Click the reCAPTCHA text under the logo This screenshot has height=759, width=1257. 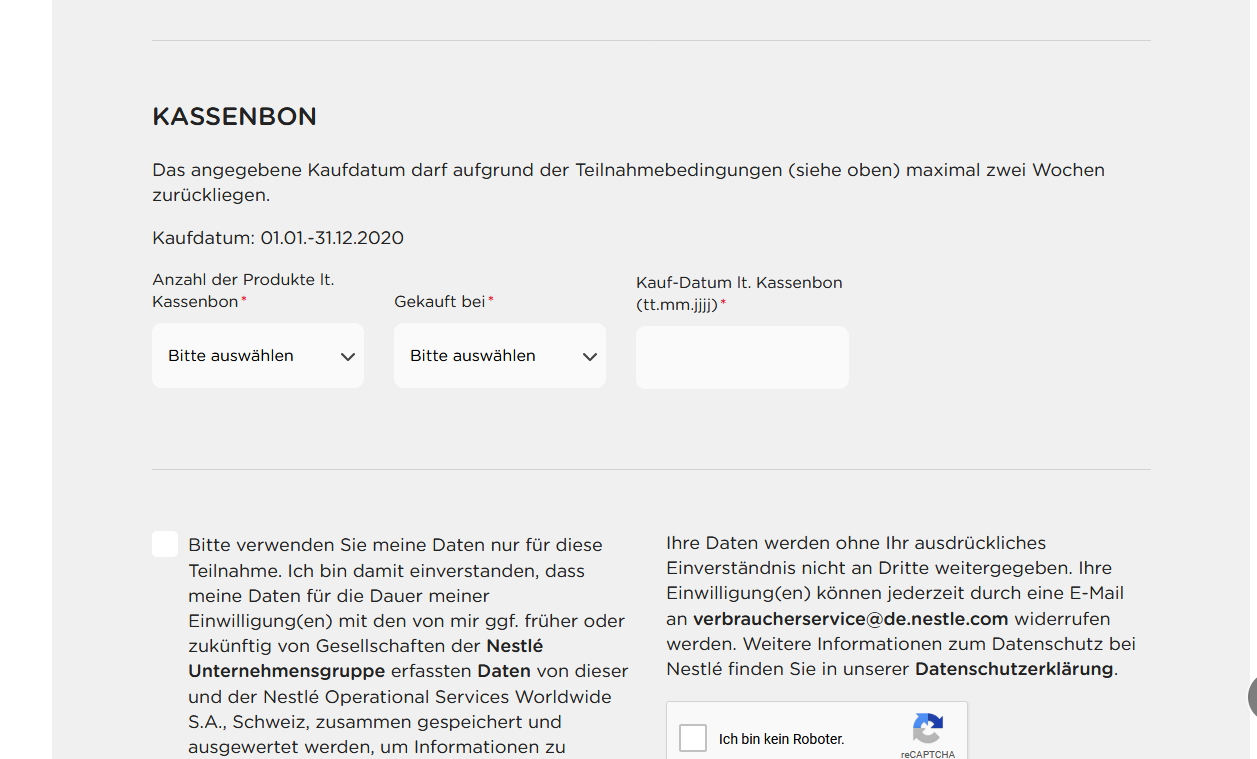tap(927, 754)
